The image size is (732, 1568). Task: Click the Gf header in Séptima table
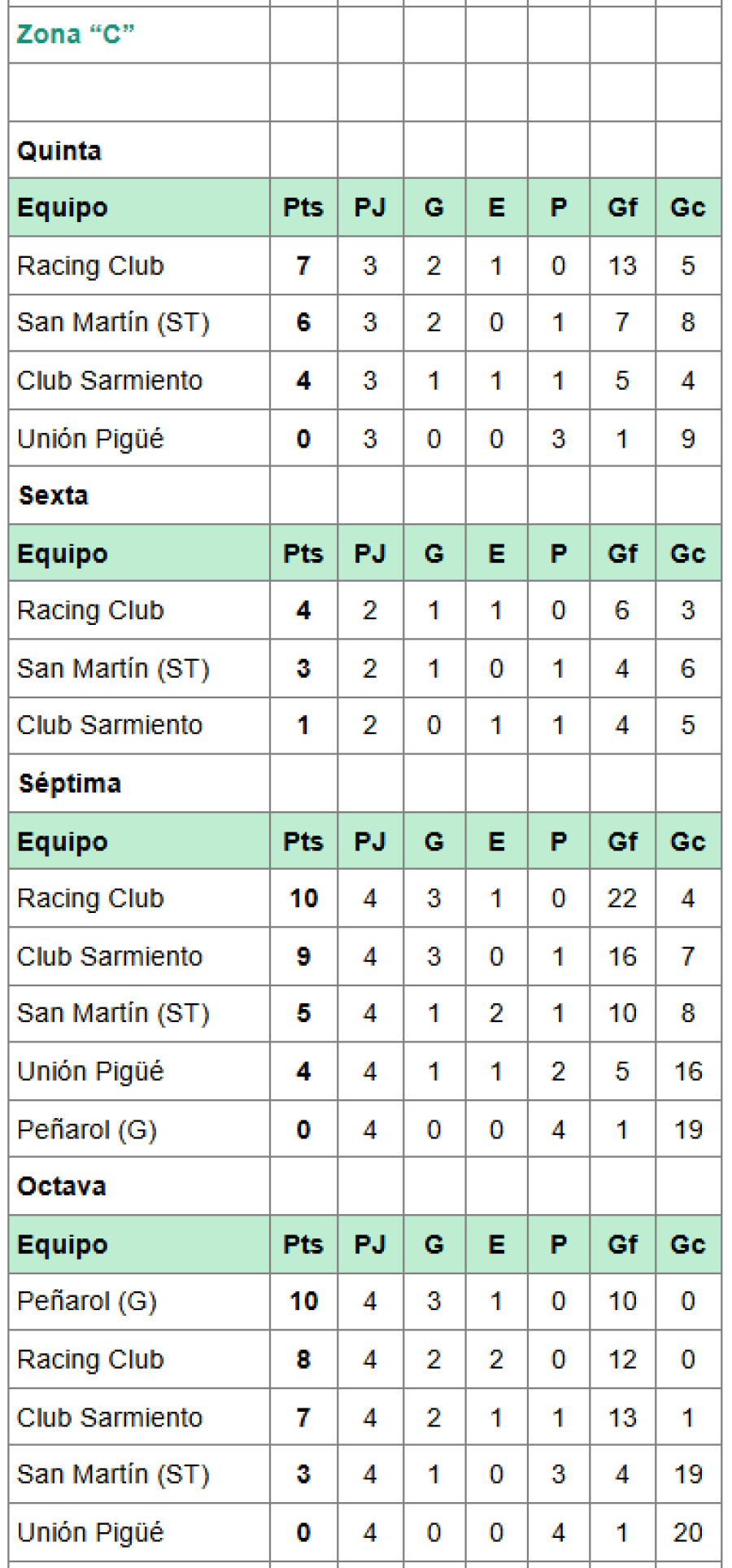pyautogui.click(x=622, y=841)
